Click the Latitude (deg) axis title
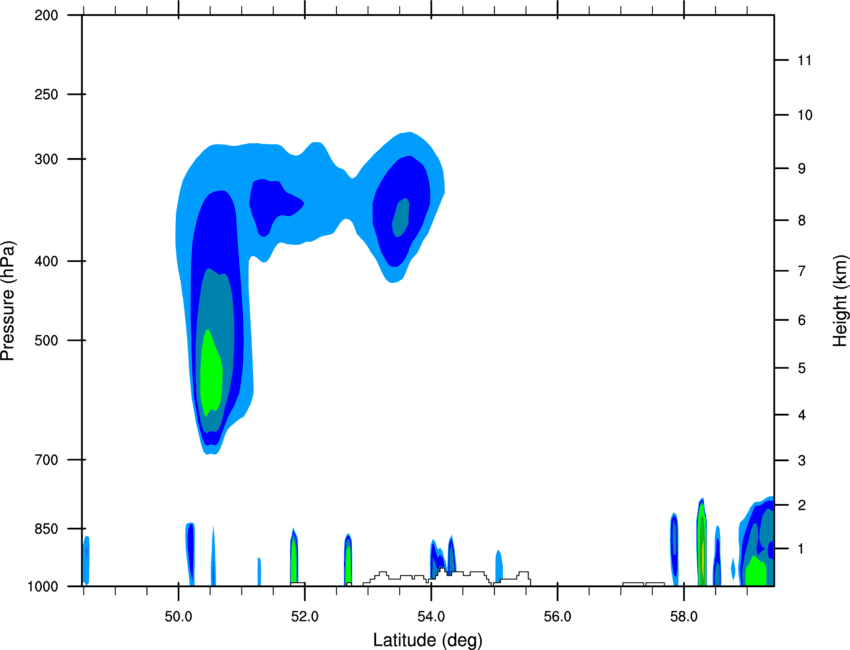 (x=428, y=640)
